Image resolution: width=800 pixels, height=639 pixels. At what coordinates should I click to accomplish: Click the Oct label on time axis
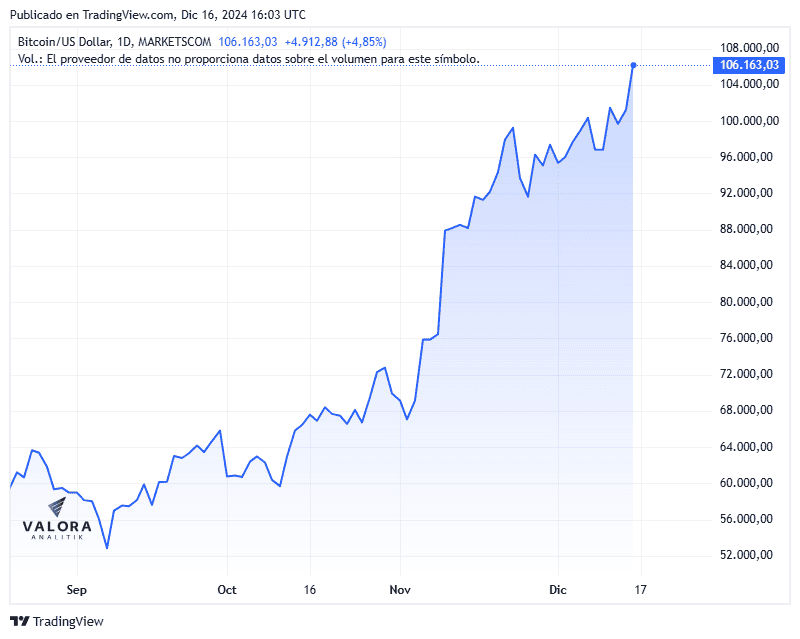point(227,590)
